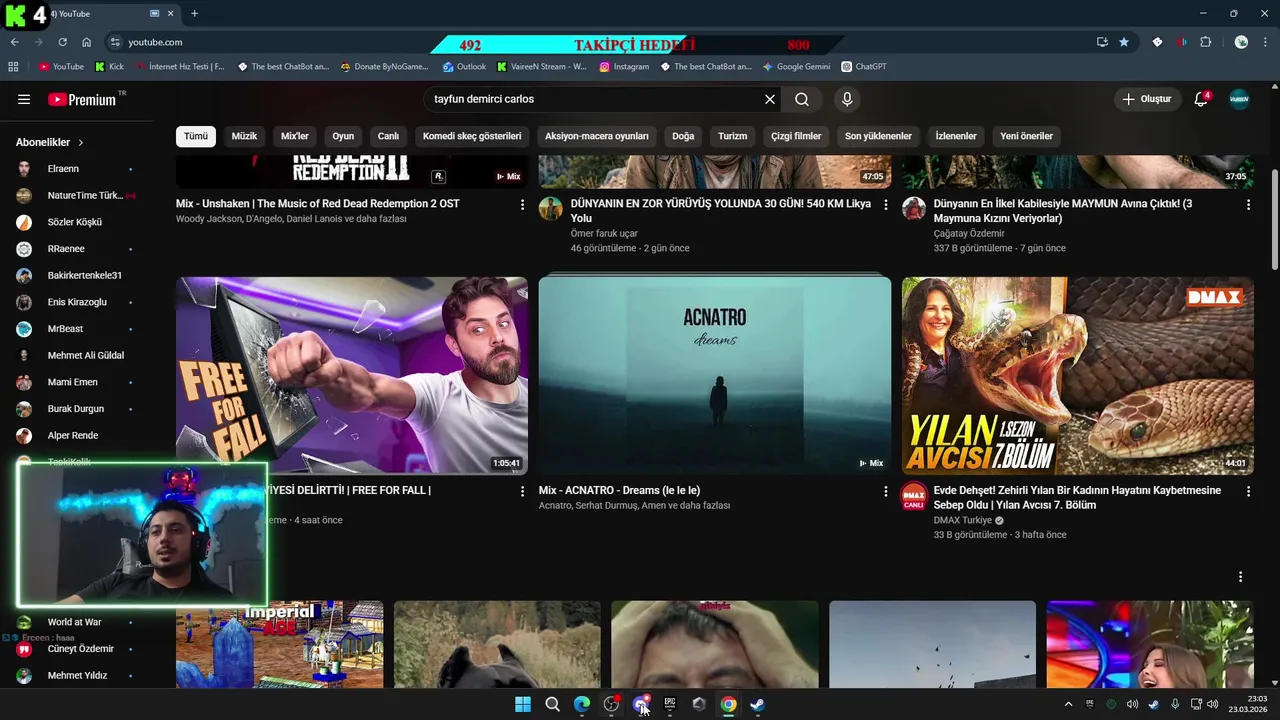Bookmark star in address bar
This screenshot has height=720, width=1280.
(x=1124, y=42)
